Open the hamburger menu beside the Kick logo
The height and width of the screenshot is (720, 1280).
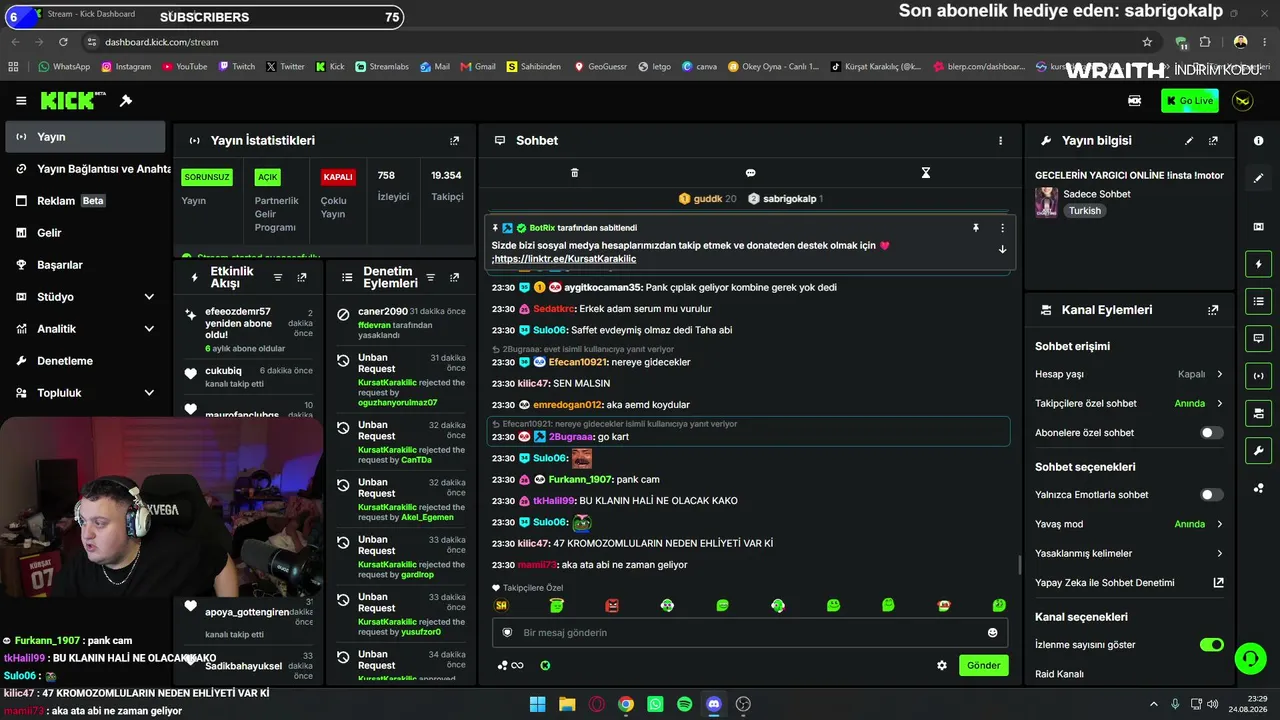point(21,101)
